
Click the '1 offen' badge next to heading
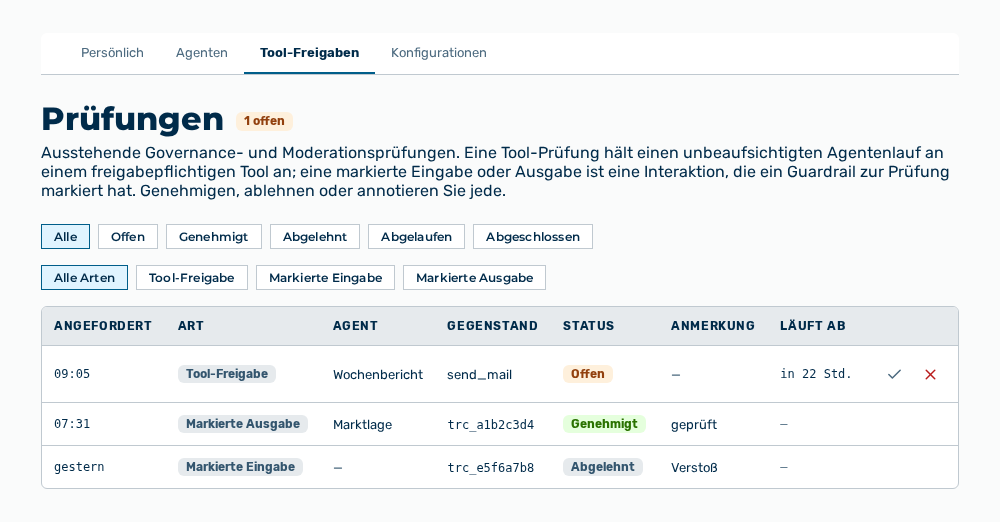click(264, 121)
